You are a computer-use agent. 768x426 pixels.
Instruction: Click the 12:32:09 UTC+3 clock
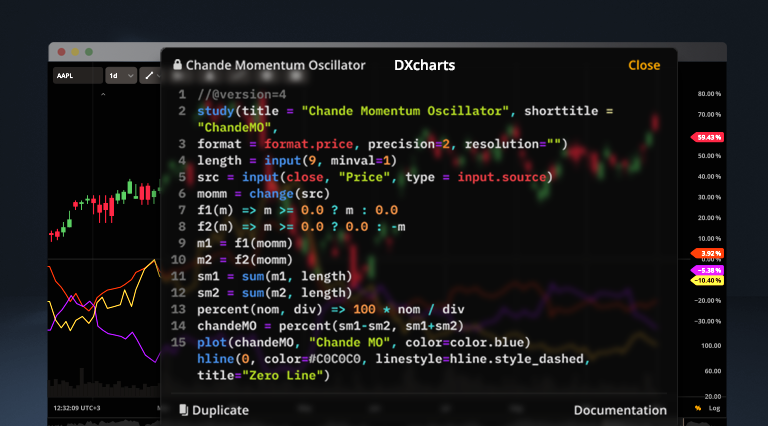(77, 408)
